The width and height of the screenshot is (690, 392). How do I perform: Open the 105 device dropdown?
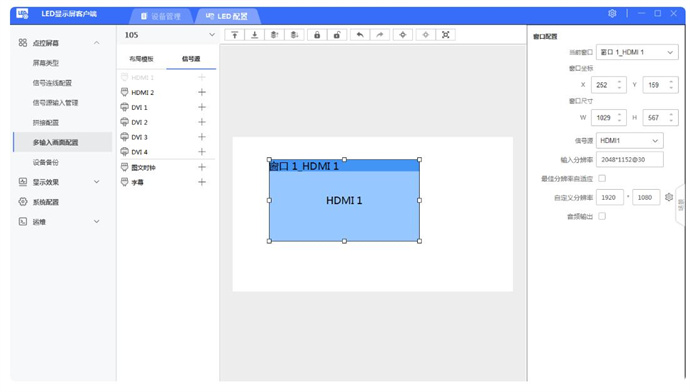click(x=170, y=35)
